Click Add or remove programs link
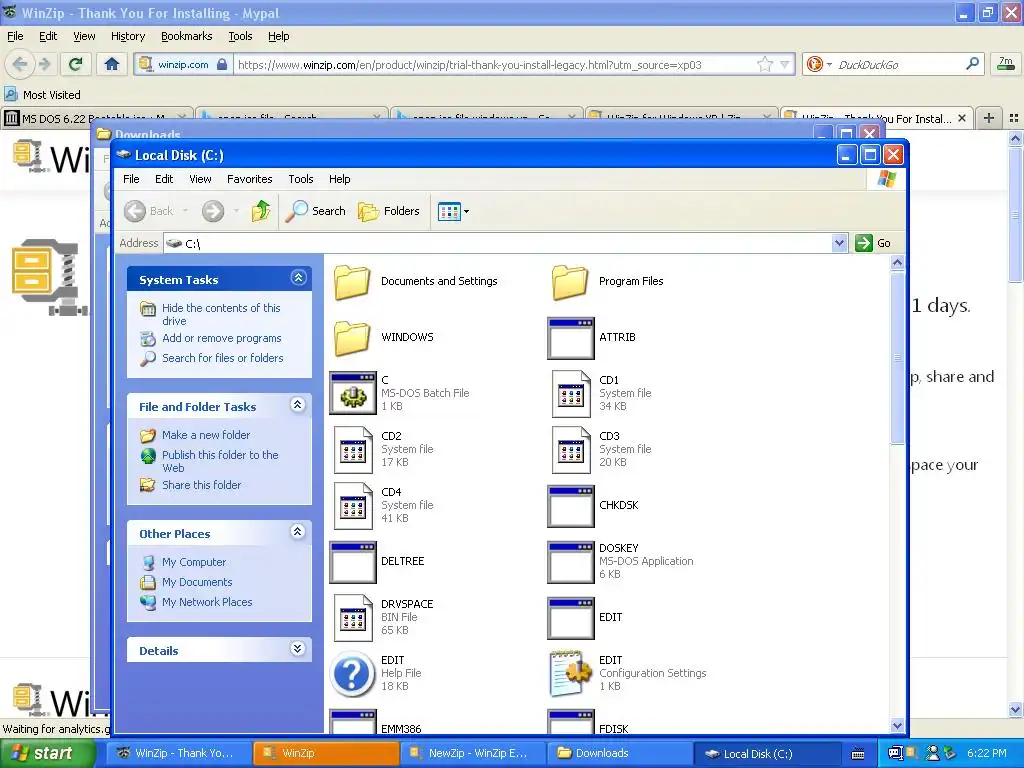This screenshot has height=768, width=1024. pyautogui.click(x=222, y=338)
